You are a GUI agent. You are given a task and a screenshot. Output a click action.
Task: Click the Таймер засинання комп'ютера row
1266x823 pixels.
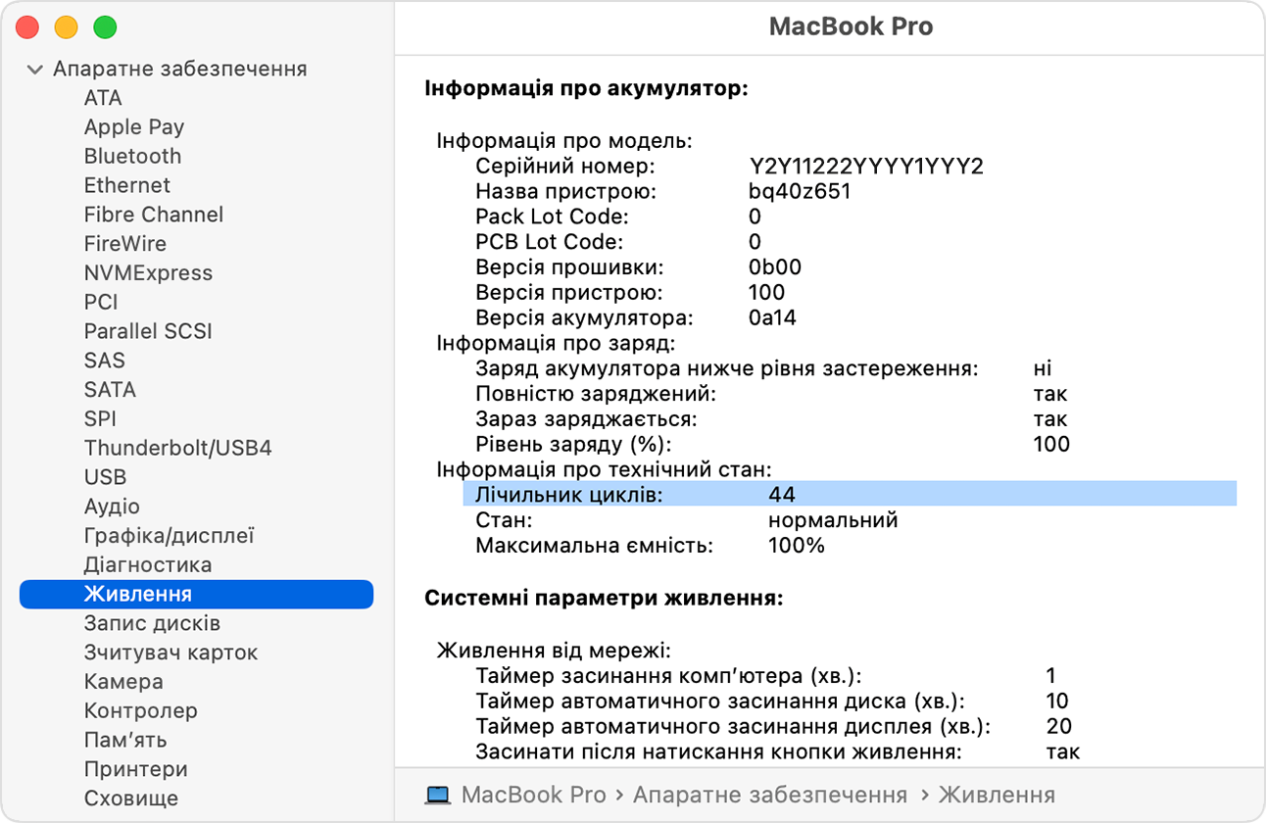pyautogui.click(x=766, y=675)
